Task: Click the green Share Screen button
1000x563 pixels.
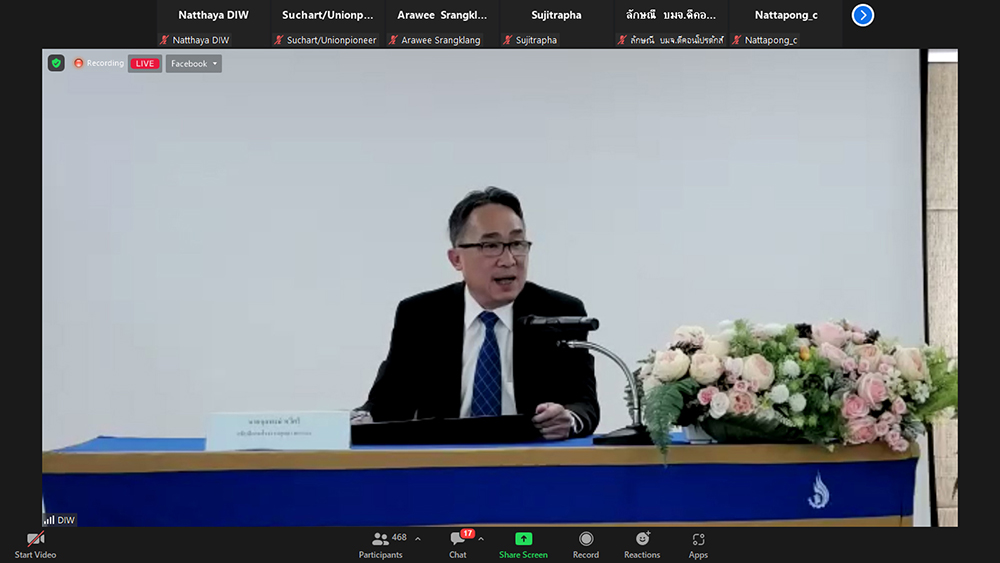Action: tap(523, 544)
